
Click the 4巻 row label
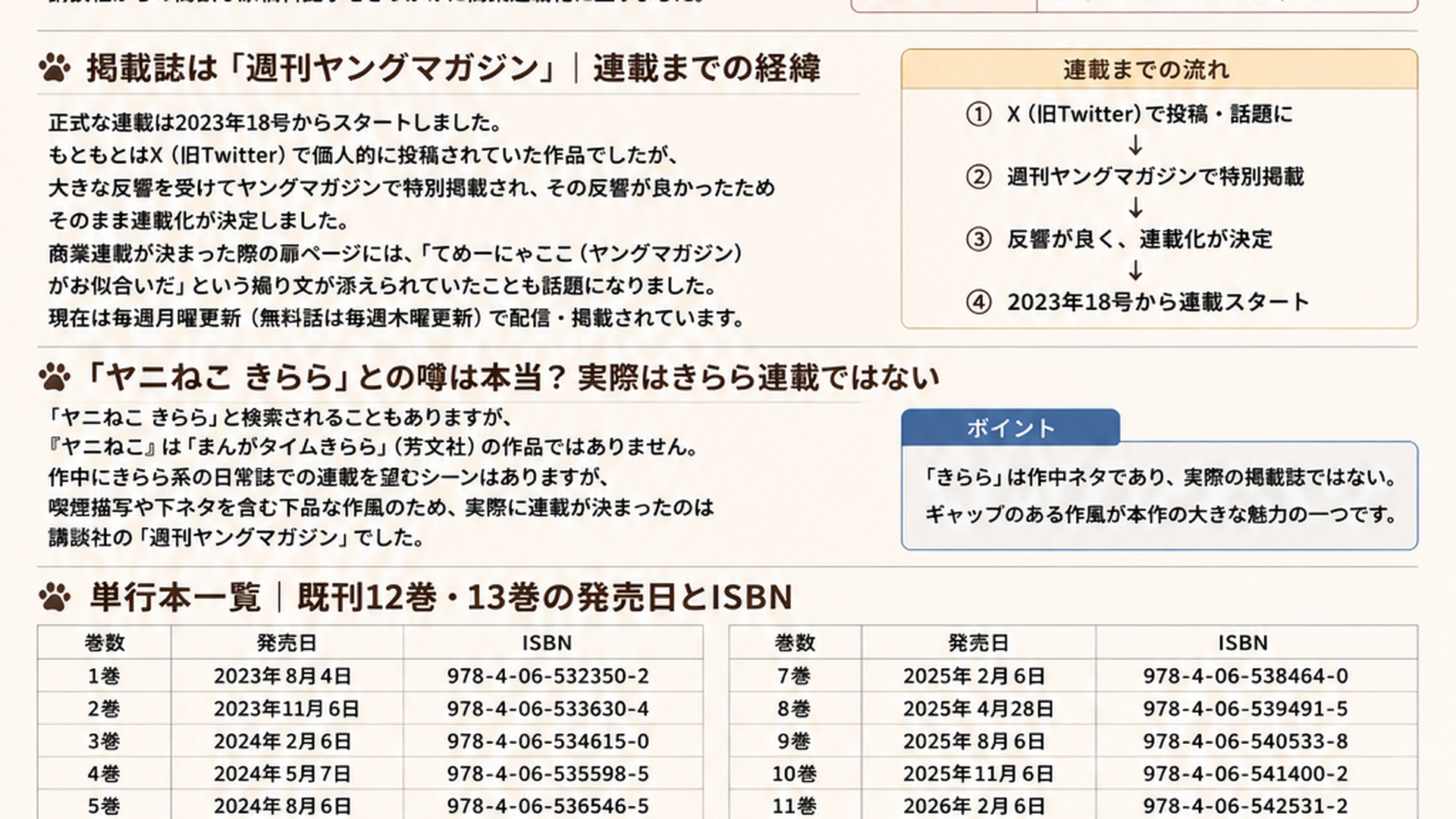click(x=104, y=773)
